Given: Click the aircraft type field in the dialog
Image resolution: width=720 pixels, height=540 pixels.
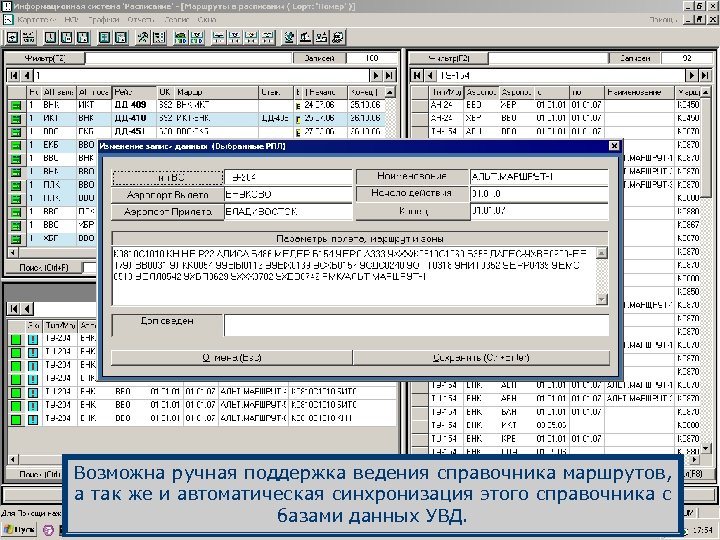Looking at the screenshot, I should click(x=288, y=177).
